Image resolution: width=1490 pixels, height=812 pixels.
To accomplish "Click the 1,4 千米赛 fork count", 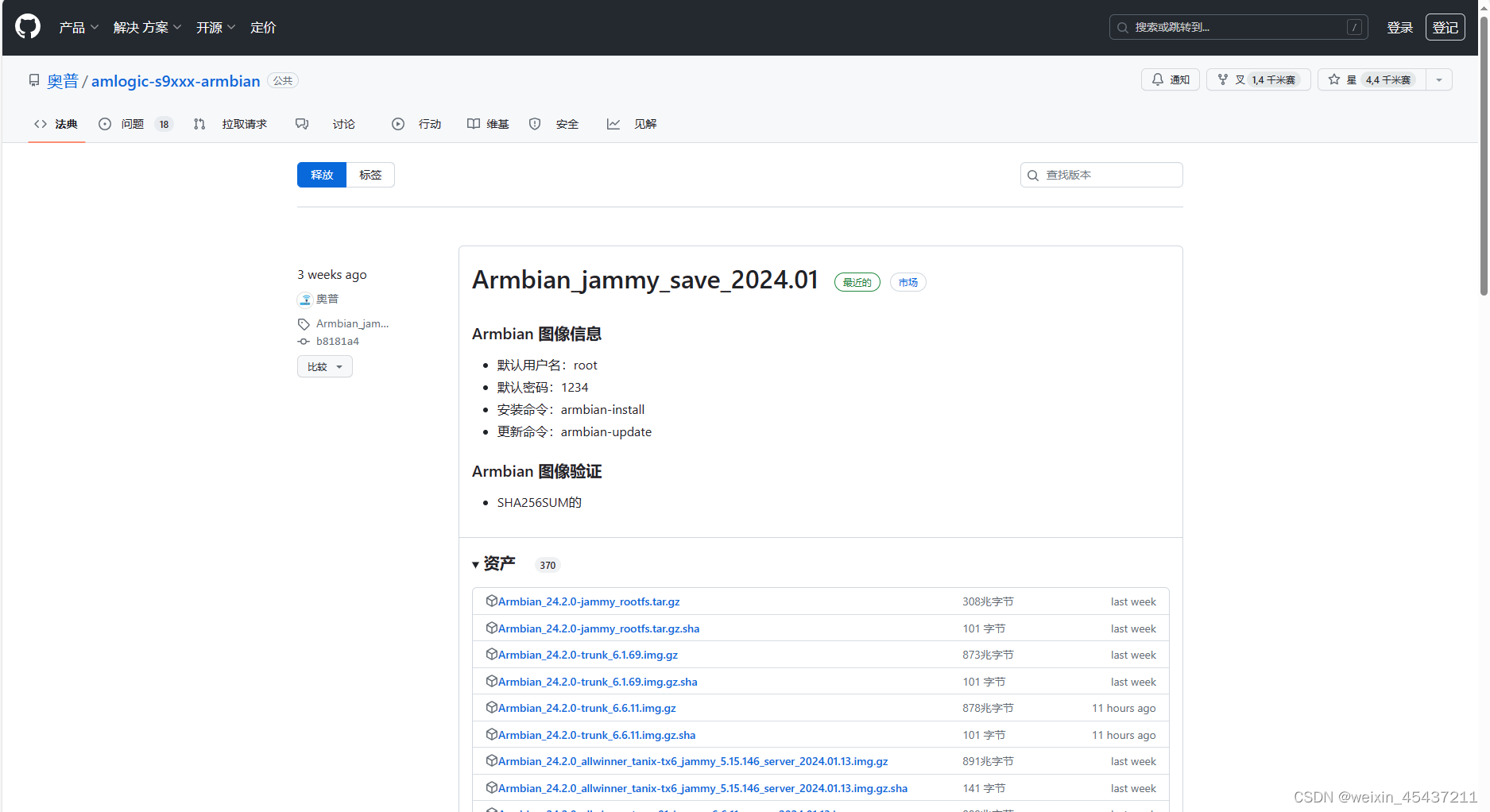I will [1274, 79].
